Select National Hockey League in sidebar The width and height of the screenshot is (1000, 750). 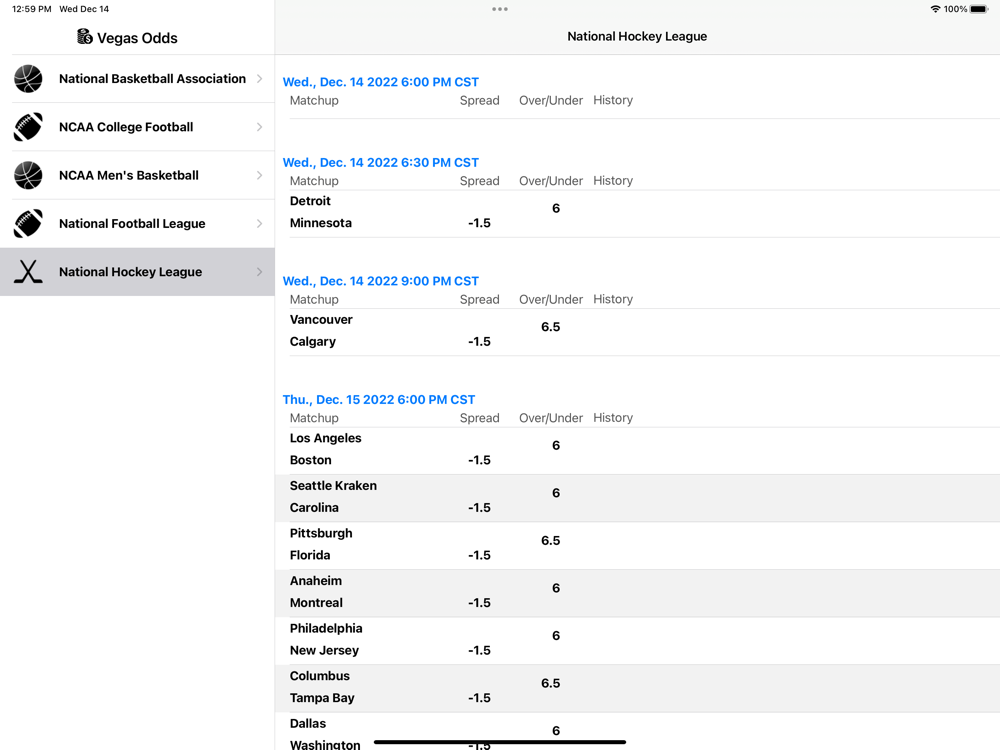[137, 272]
